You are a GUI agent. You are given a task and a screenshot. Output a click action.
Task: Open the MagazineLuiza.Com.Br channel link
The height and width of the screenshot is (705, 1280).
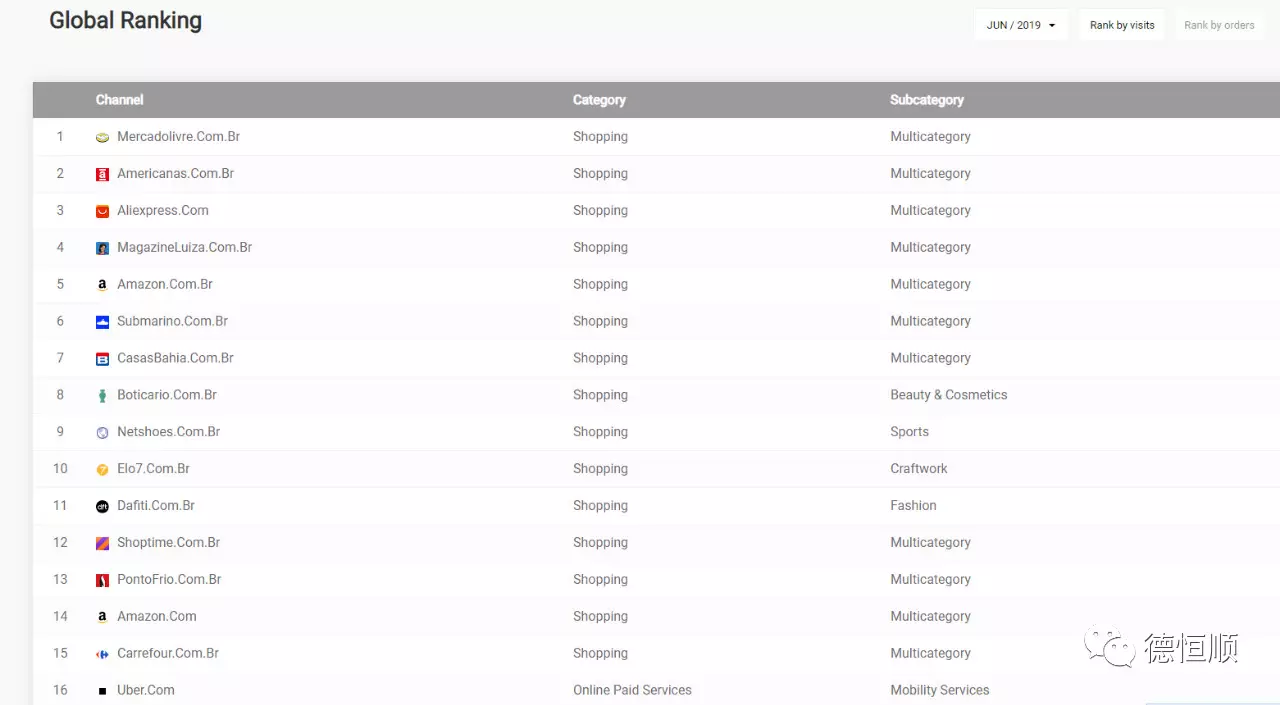[x=184, y=248]
